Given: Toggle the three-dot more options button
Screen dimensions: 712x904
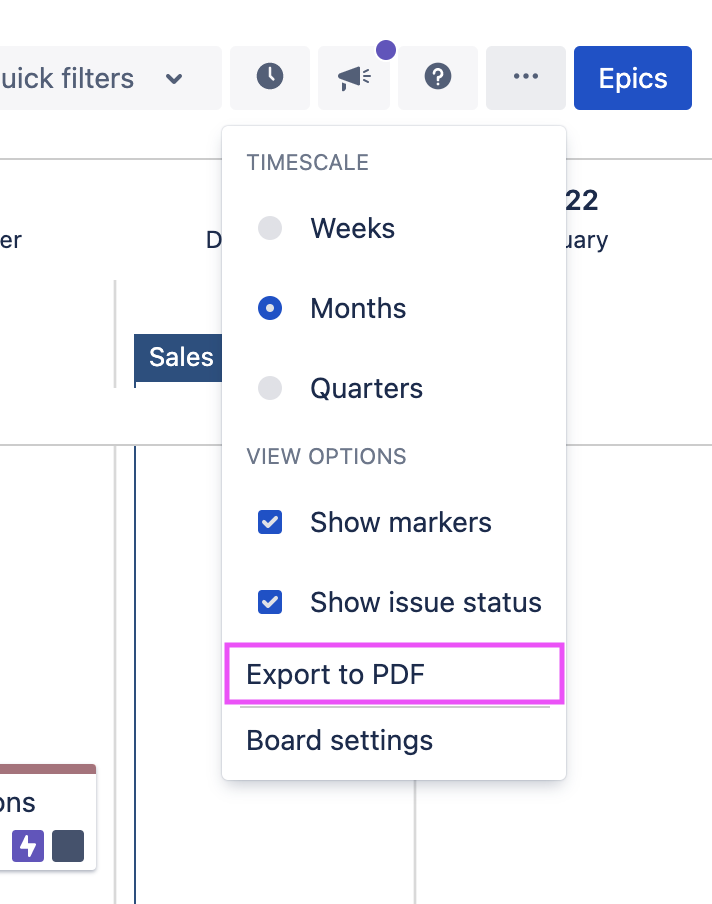Looking at the screenshot, I should coord(525,77).
